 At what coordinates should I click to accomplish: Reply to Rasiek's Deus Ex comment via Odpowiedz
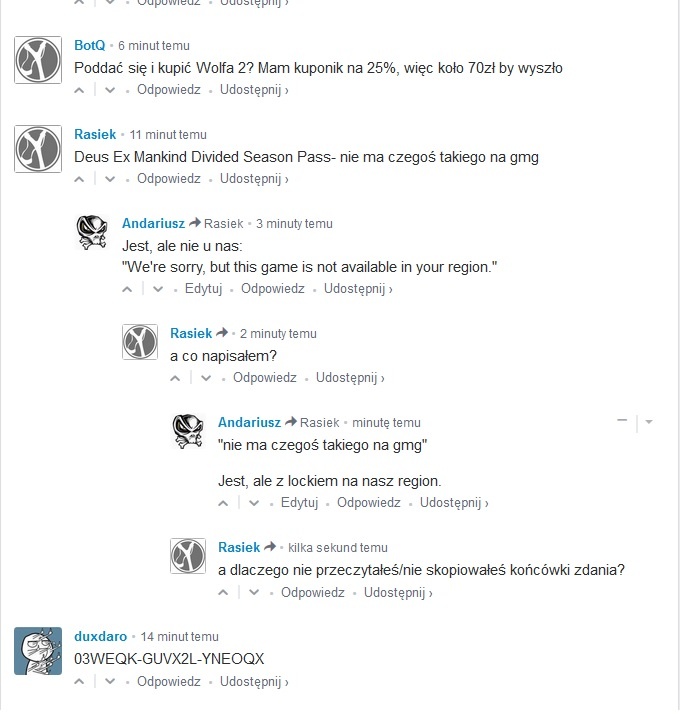tap(169, 179)
